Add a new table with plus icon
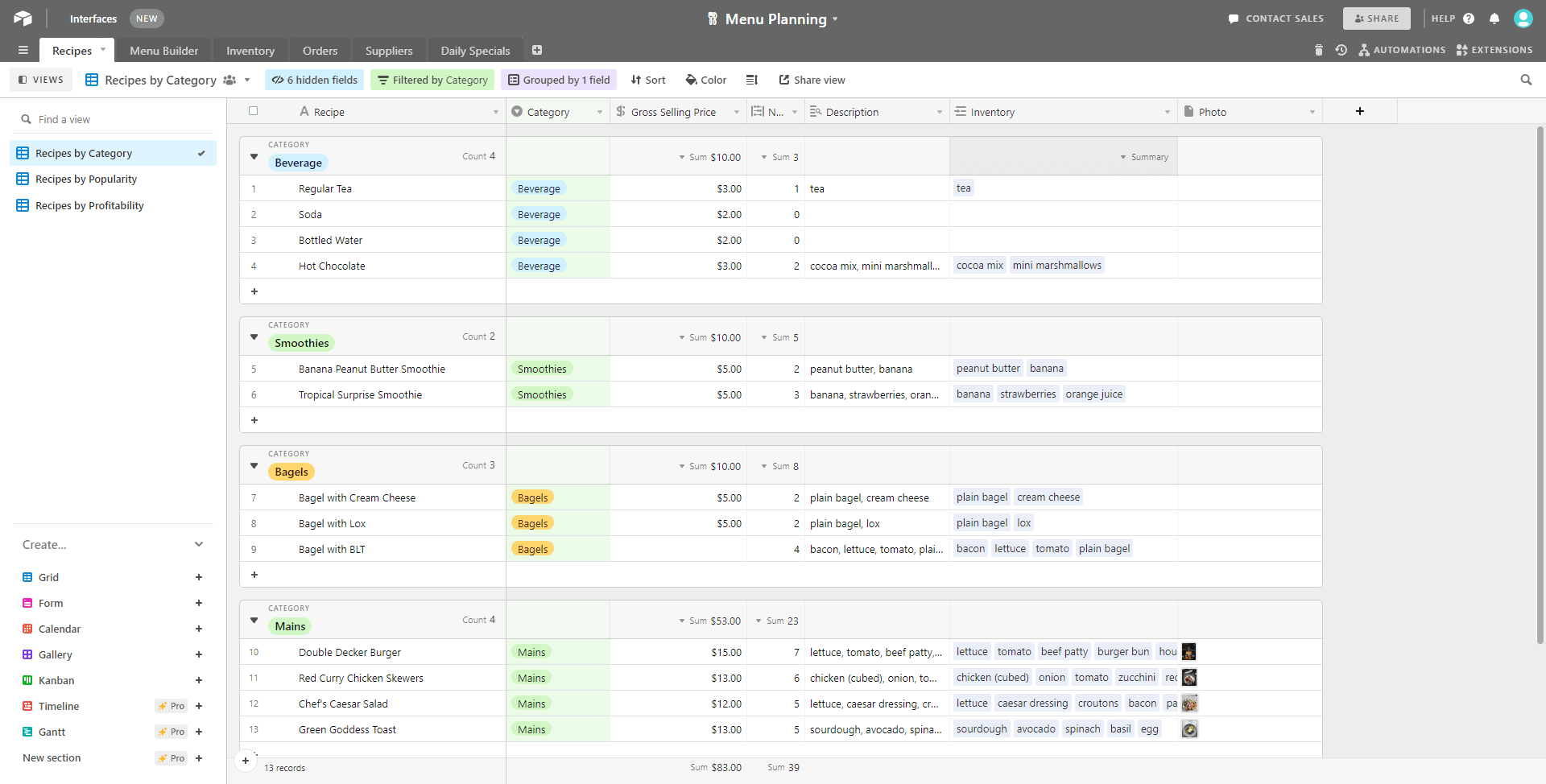The width and height of the screenshot is (1546, 784). (x=537, y=50)
